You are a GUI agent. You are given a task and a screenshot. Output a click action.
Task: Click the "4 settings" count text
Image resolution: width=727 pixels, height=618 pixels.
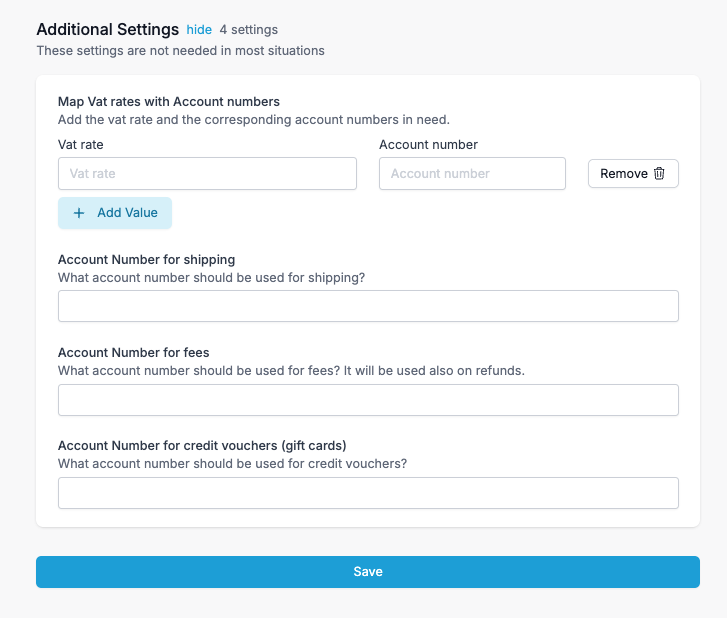[249, 30]
